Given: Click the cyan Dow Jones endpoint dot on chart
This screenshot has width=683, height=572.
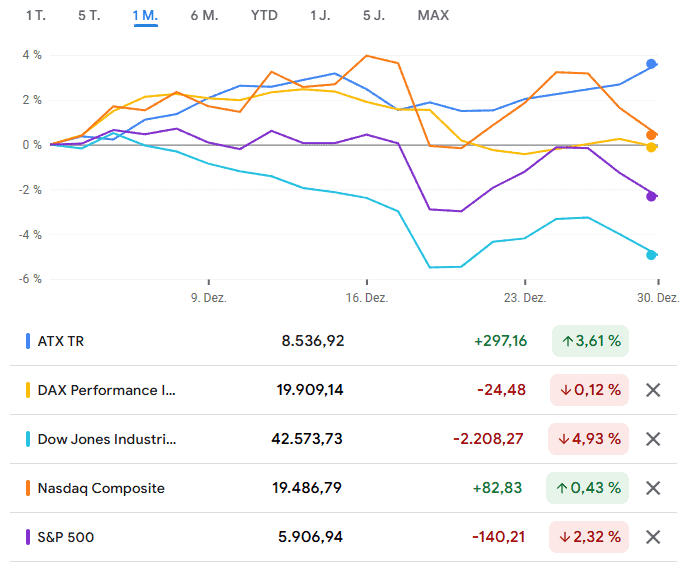Looking at the screenshot, I should 651,255.
